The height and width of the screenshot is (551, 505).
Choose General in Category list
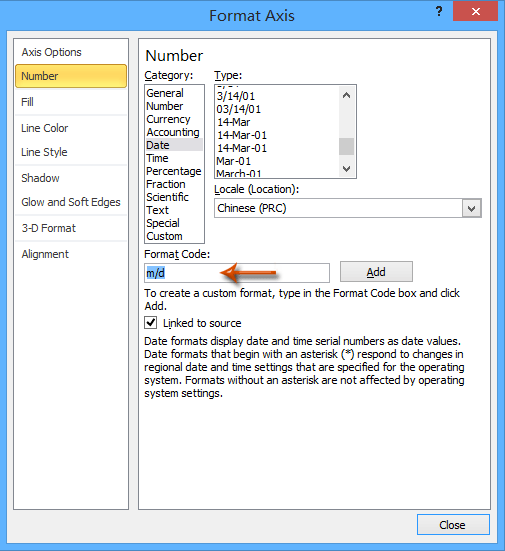(174, 93)
